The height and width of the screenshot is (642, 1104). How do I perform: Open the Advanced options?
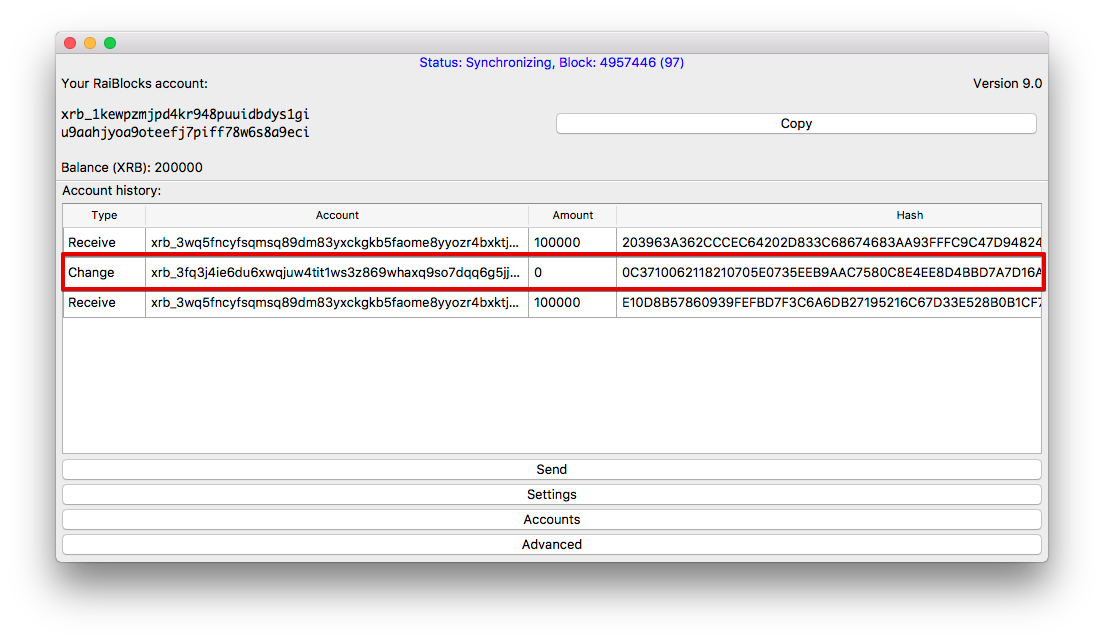(x=551, y=544)
